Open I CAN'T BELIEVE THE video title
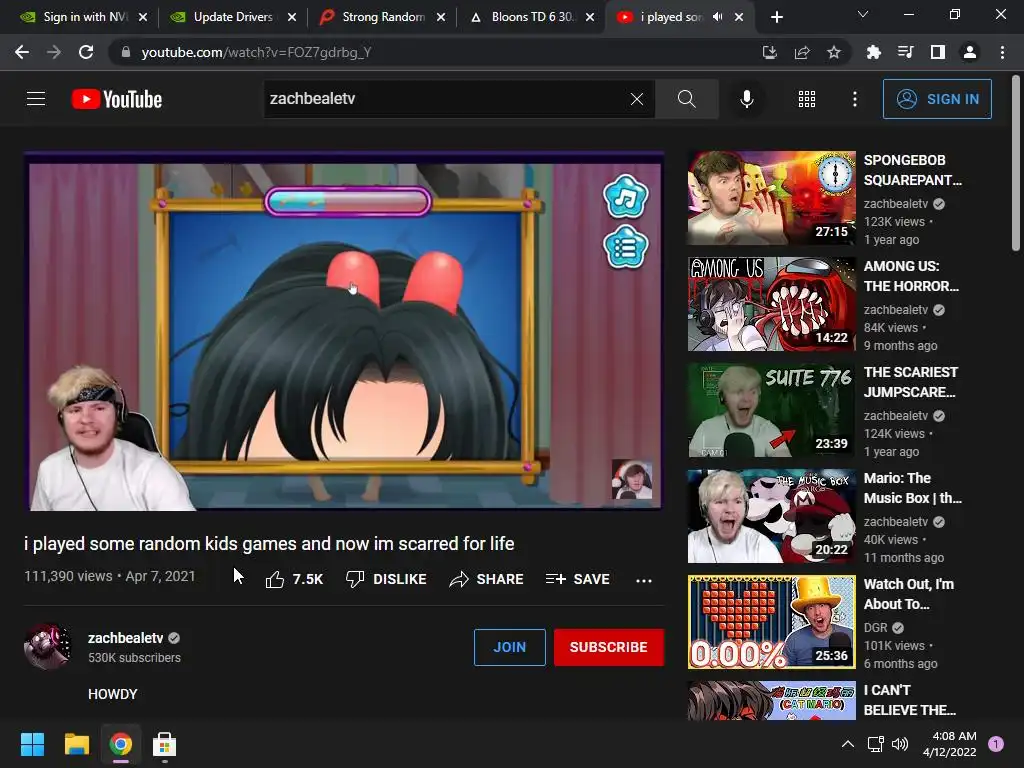Screen dimensions: 1024x768 point(909,700)
